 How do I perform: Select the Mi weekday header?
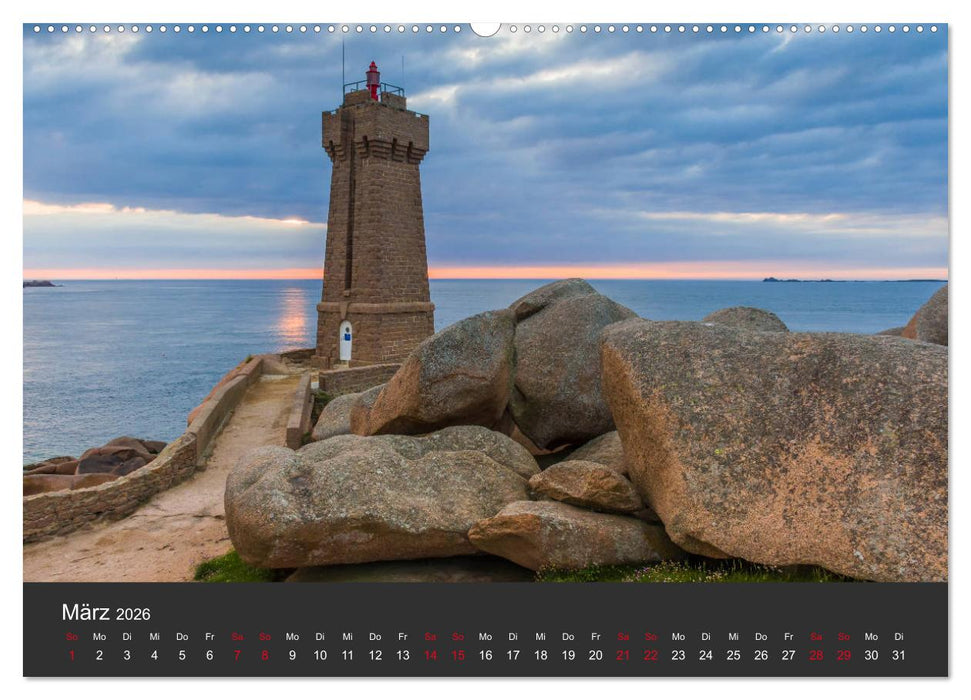tap(154, 635)
